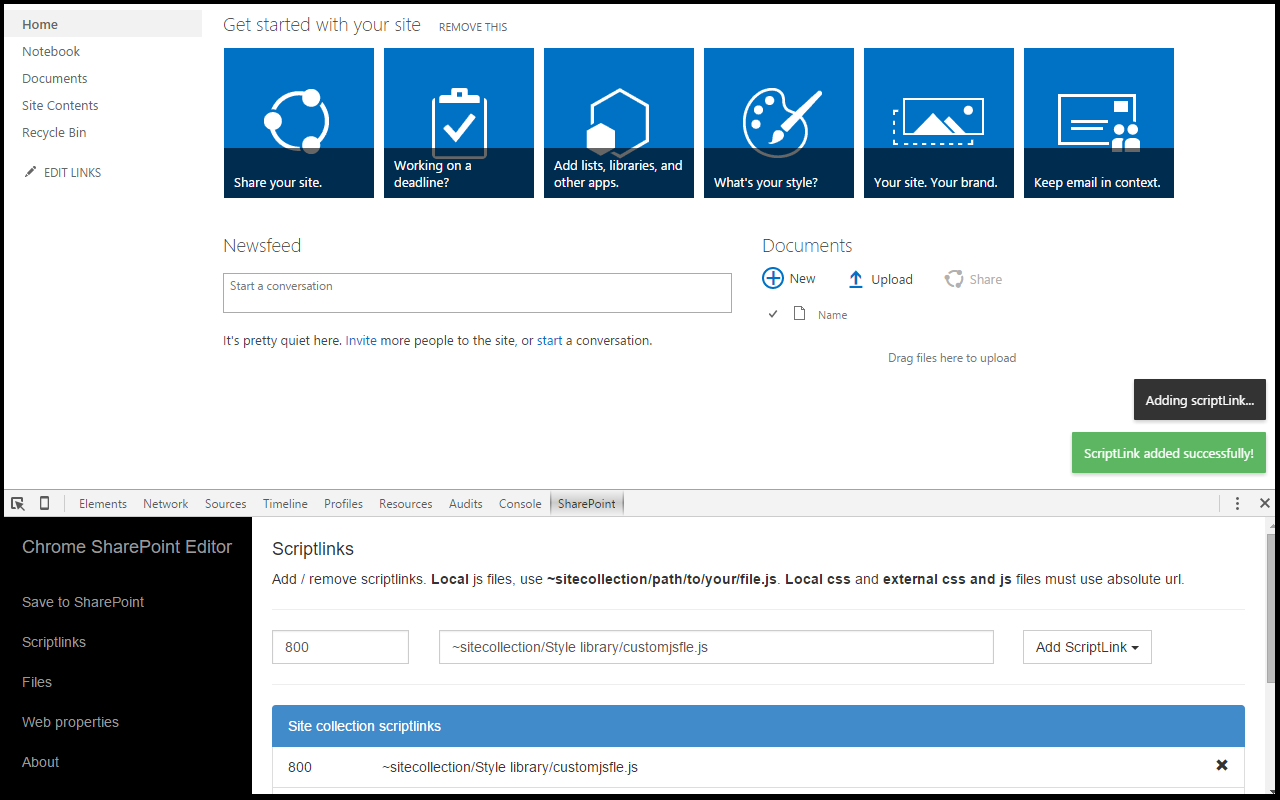Viewport: 1280px width, 800px height.
Task: Switch to the Network DevTools tab
Action: pyautogui.click(x=165, y=504)
